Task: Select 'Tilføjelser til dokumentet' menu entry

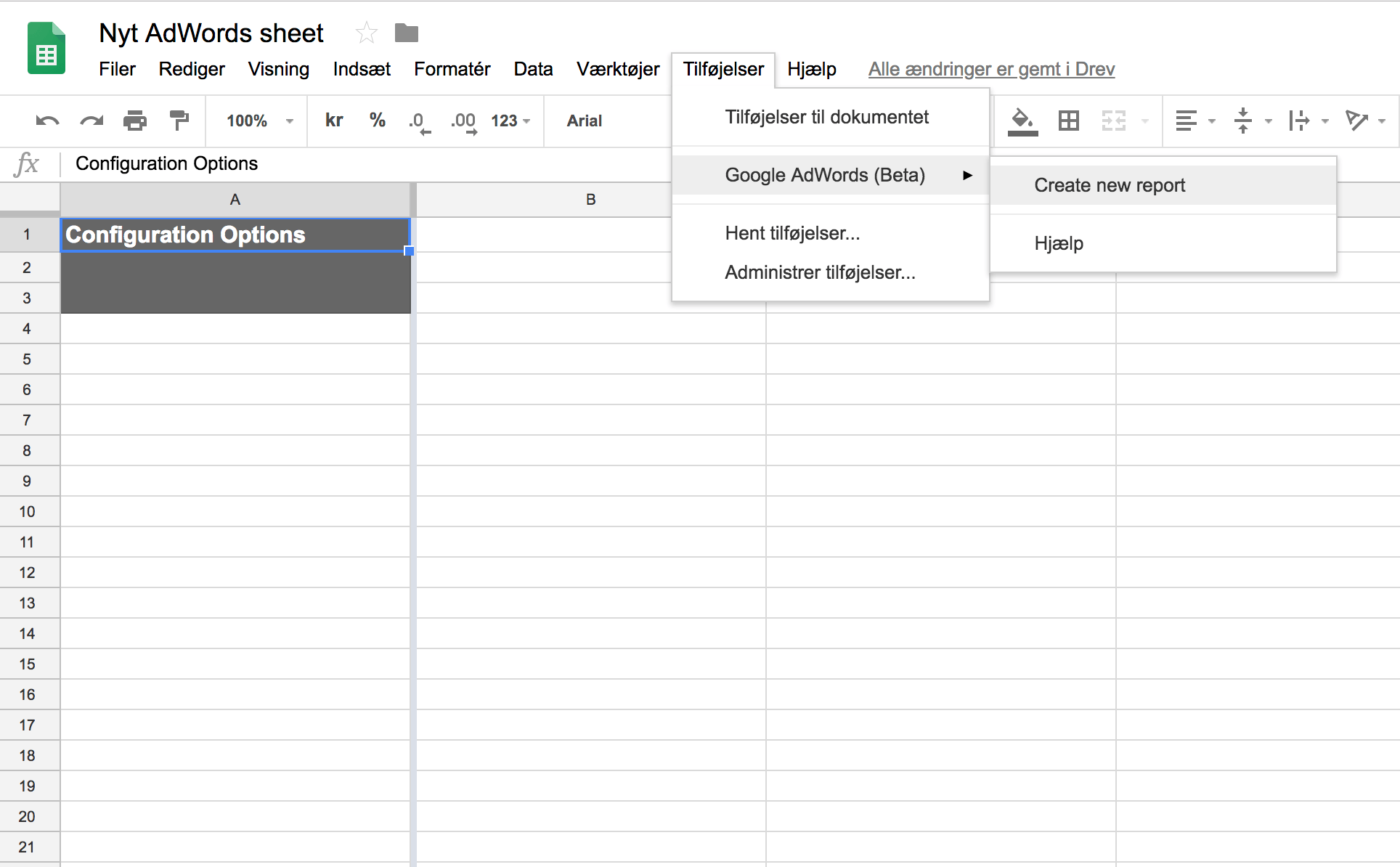Action: [x=831, y=117]
